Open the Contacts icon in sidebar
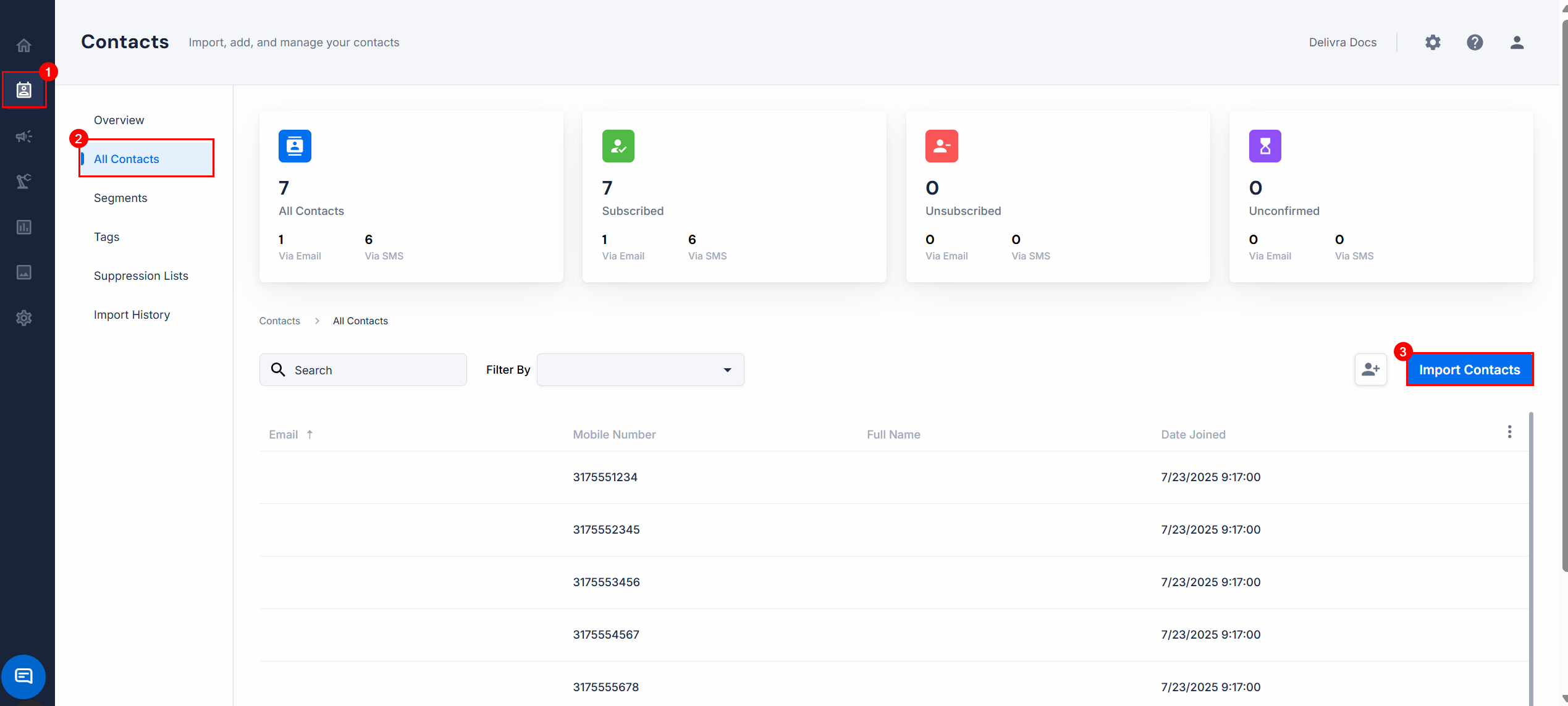The image size is (1568, 706). coord(23,90)
